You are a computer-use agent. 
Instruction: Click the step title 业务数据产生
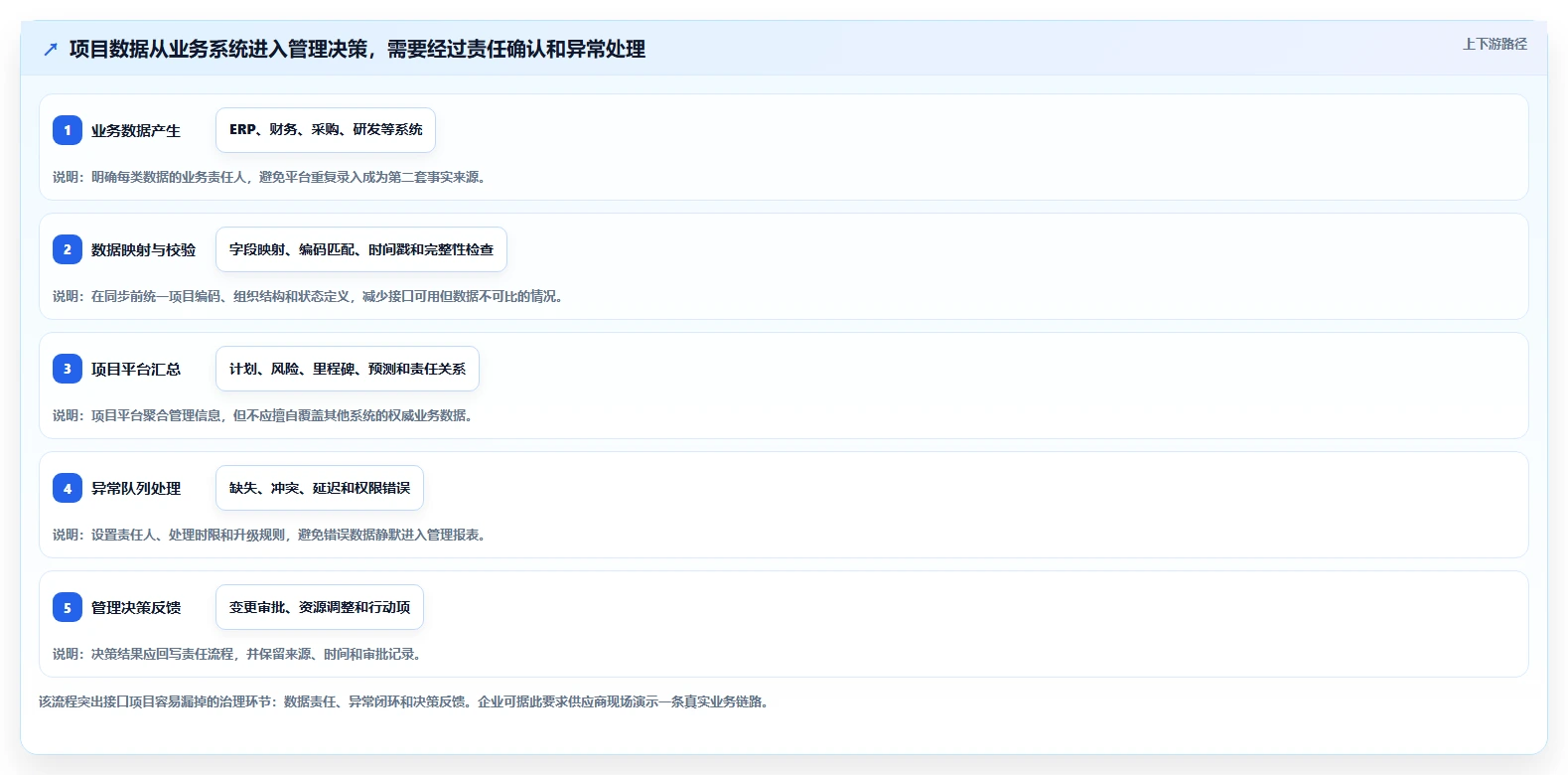coord(136,130)
